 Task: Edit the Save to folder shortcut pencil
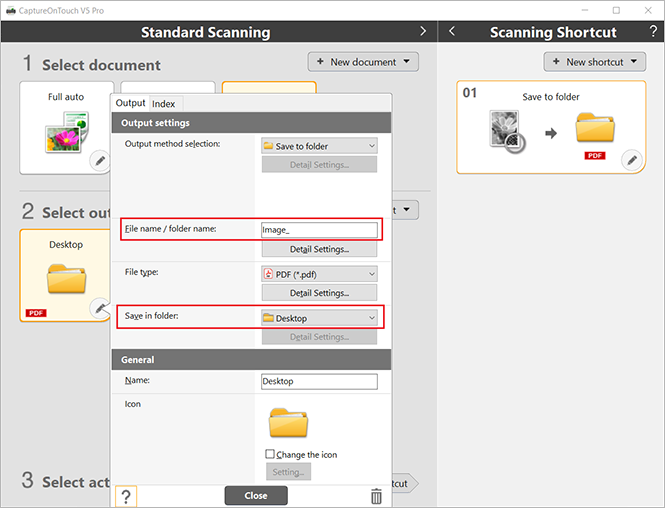click(632, 160)
